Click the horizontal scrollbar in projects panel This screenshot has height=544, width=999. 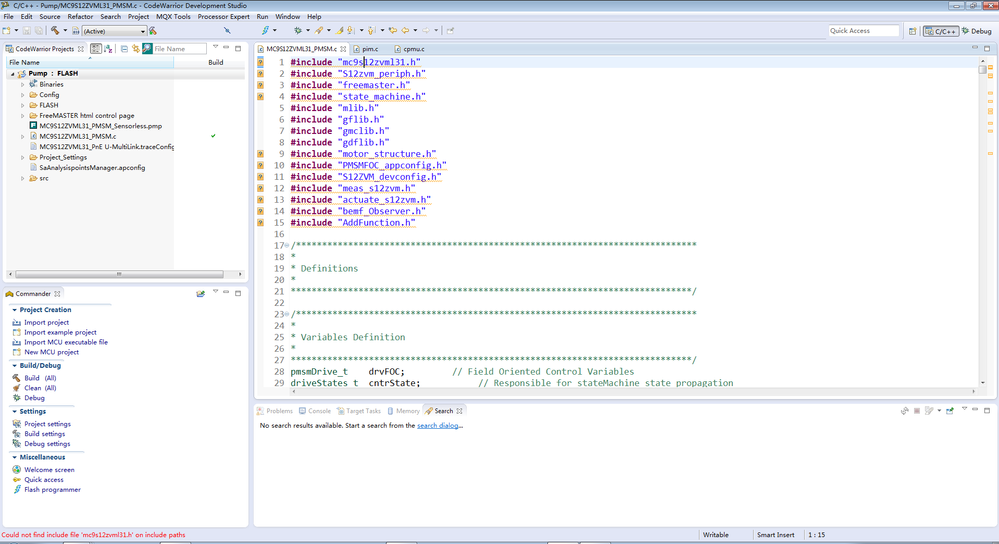119,274
